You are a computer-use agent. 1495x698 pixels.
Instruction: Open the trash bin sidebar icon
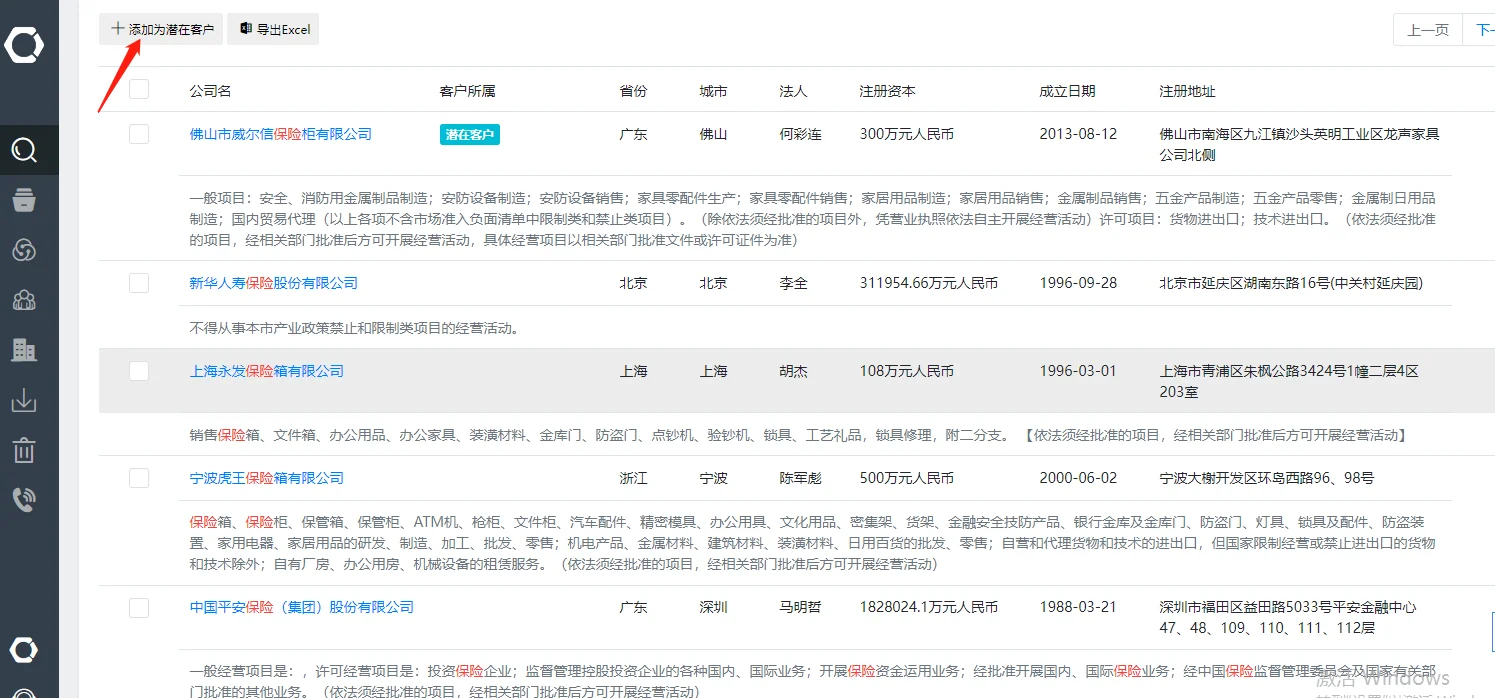[24, 450]
